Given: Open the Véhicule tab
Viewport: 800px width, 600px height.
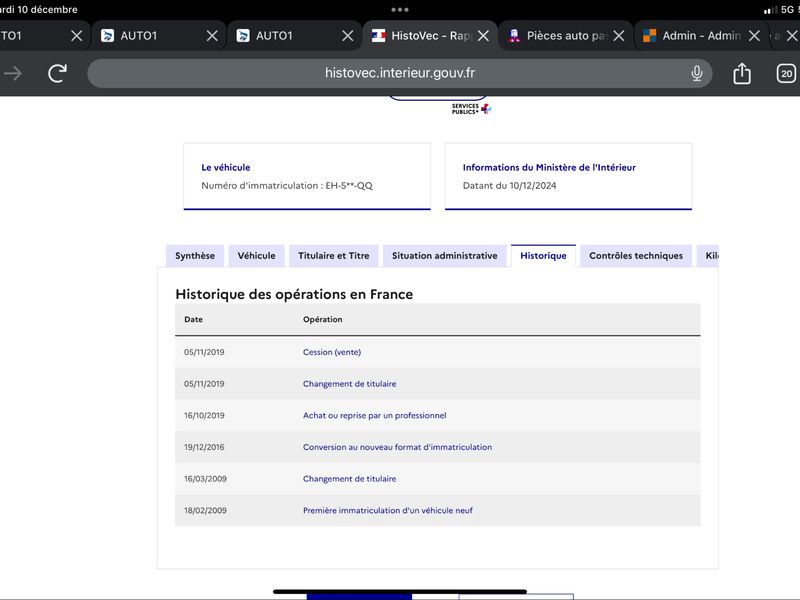Looking at the screenshot, I should pos(256,256).
